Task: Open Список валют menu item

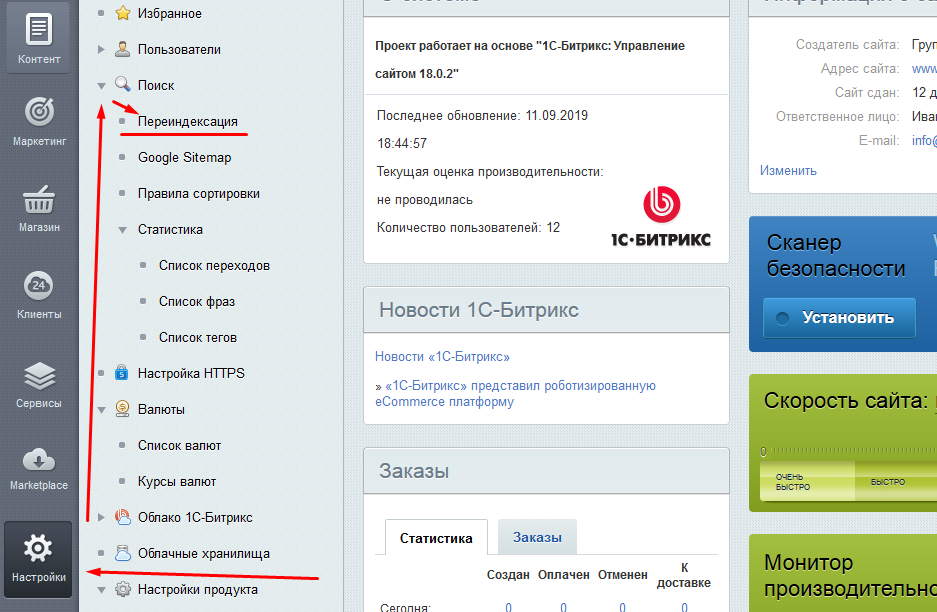Action: tap(179, 445)
